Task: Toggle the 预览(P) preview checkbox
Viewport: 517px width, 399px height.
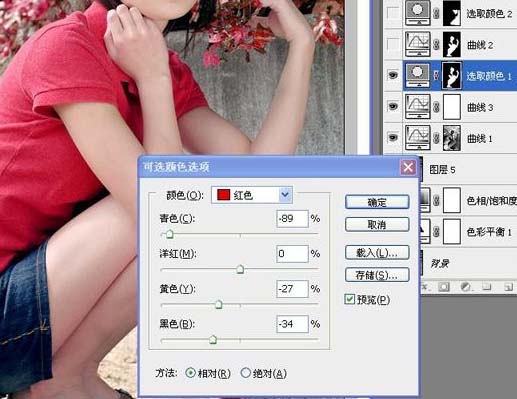Action: coord(349,299)
